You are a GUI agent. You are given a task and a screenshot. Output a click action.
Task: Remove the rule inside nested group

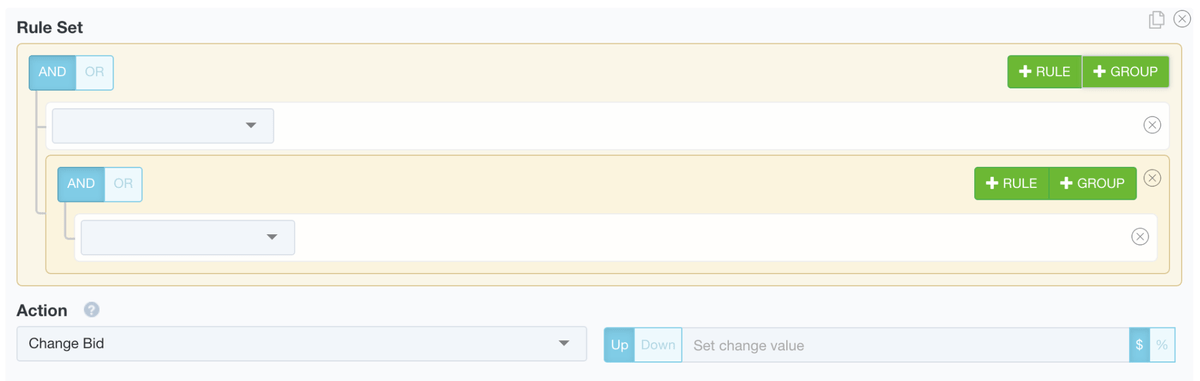(1139, 237)
